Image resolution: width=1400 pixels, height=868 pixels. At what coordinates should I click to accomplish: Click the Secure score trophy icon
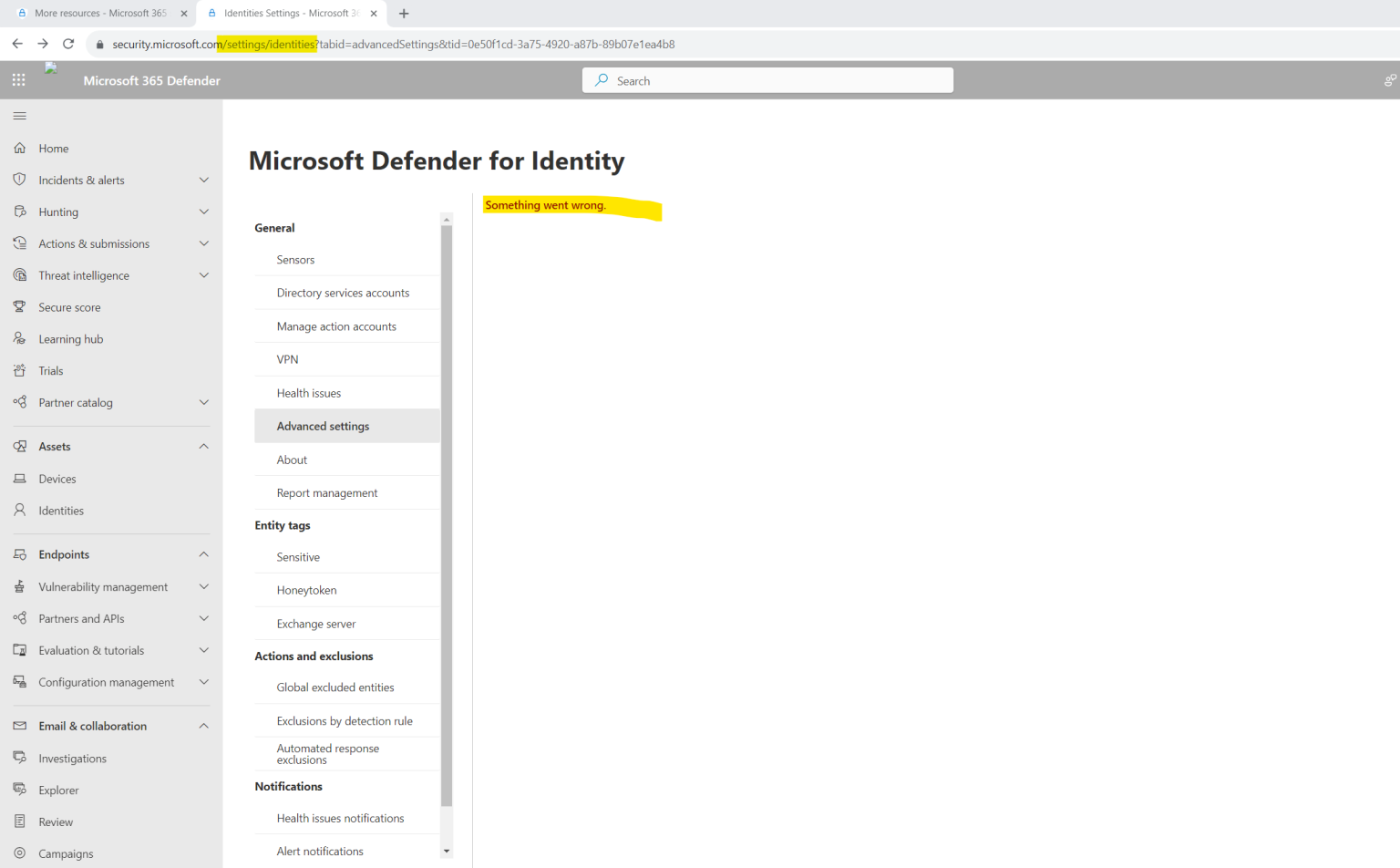click(x=19, y=306)
